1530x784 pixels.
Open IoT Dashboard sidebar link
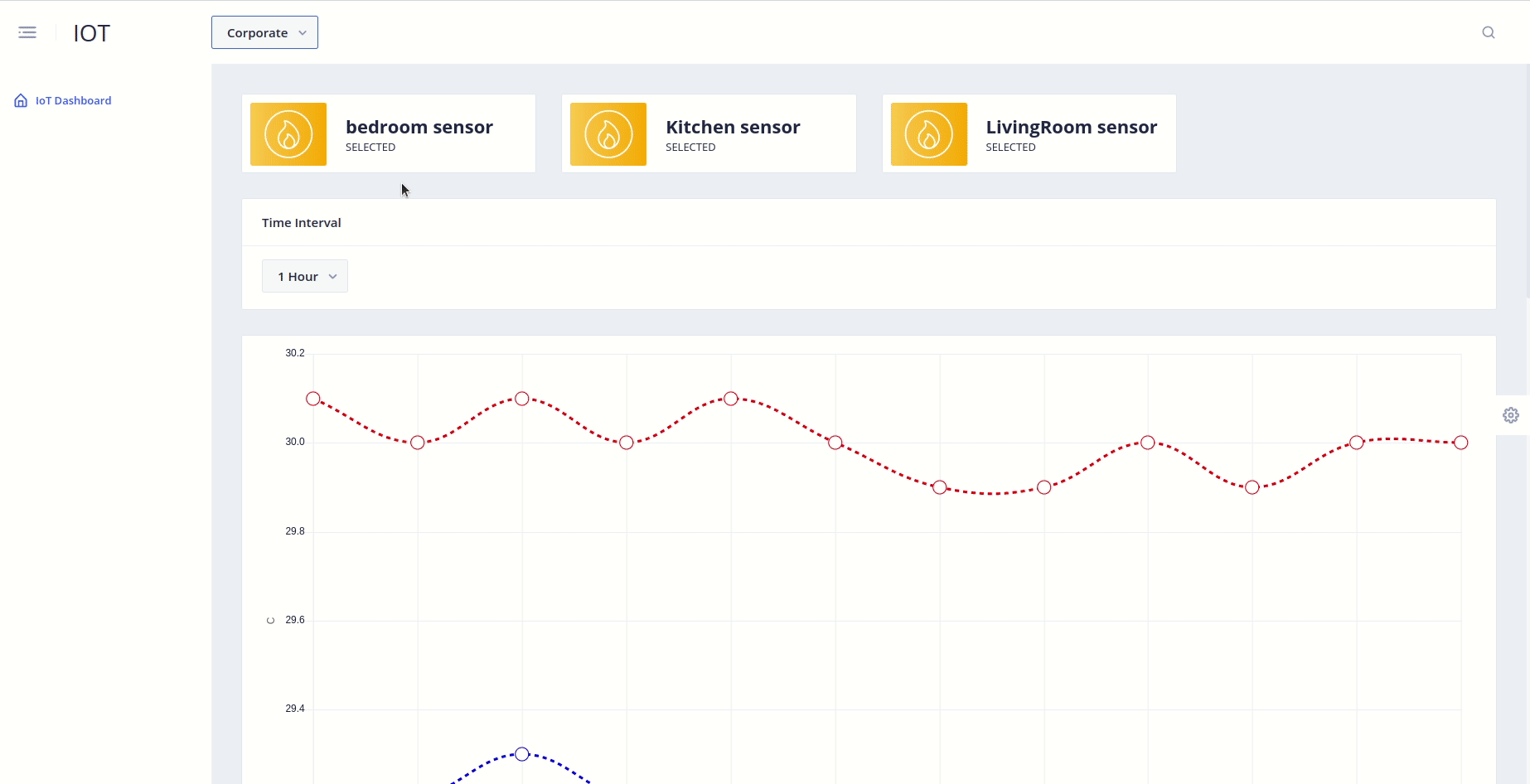point(73,100)
